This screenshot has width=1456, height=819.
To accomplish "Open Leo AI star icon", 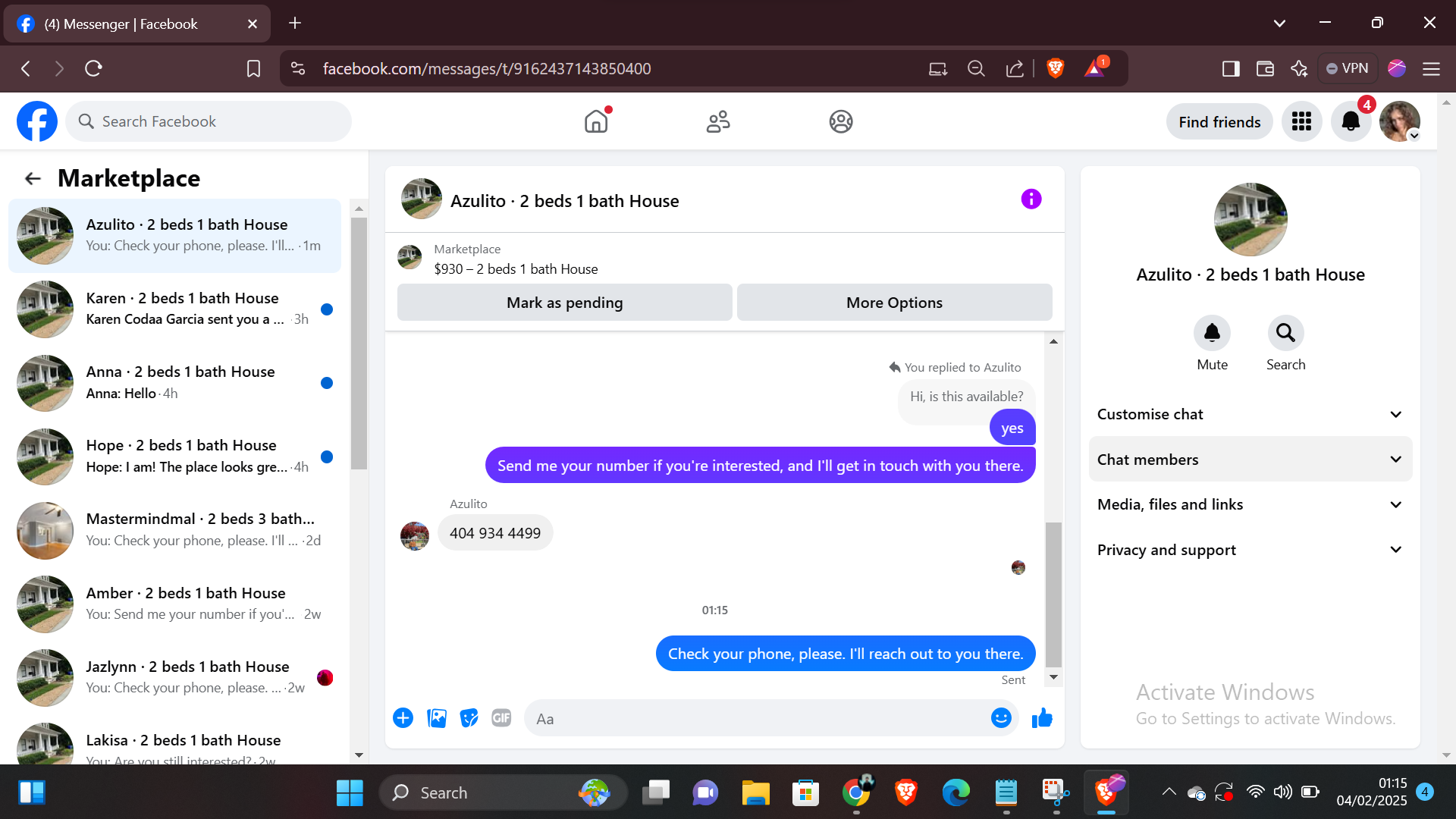I will (1299, 69).
